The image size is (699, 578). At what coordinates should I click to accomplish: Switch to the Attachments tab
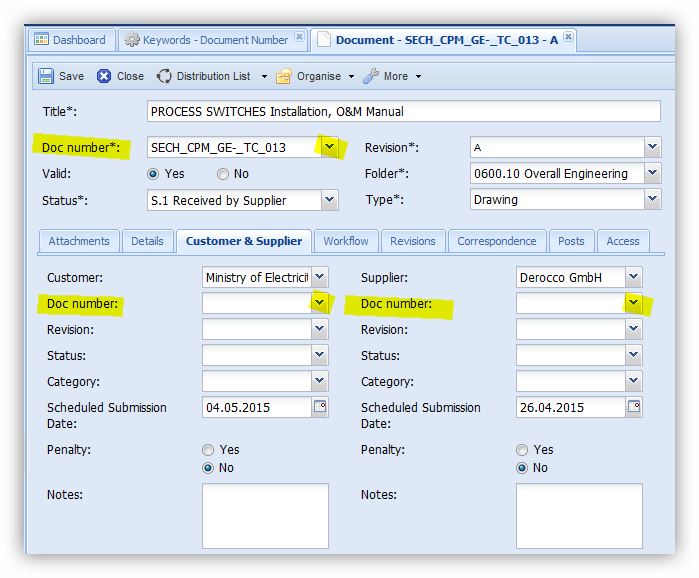pyautogui.click(x=79, y=241)
